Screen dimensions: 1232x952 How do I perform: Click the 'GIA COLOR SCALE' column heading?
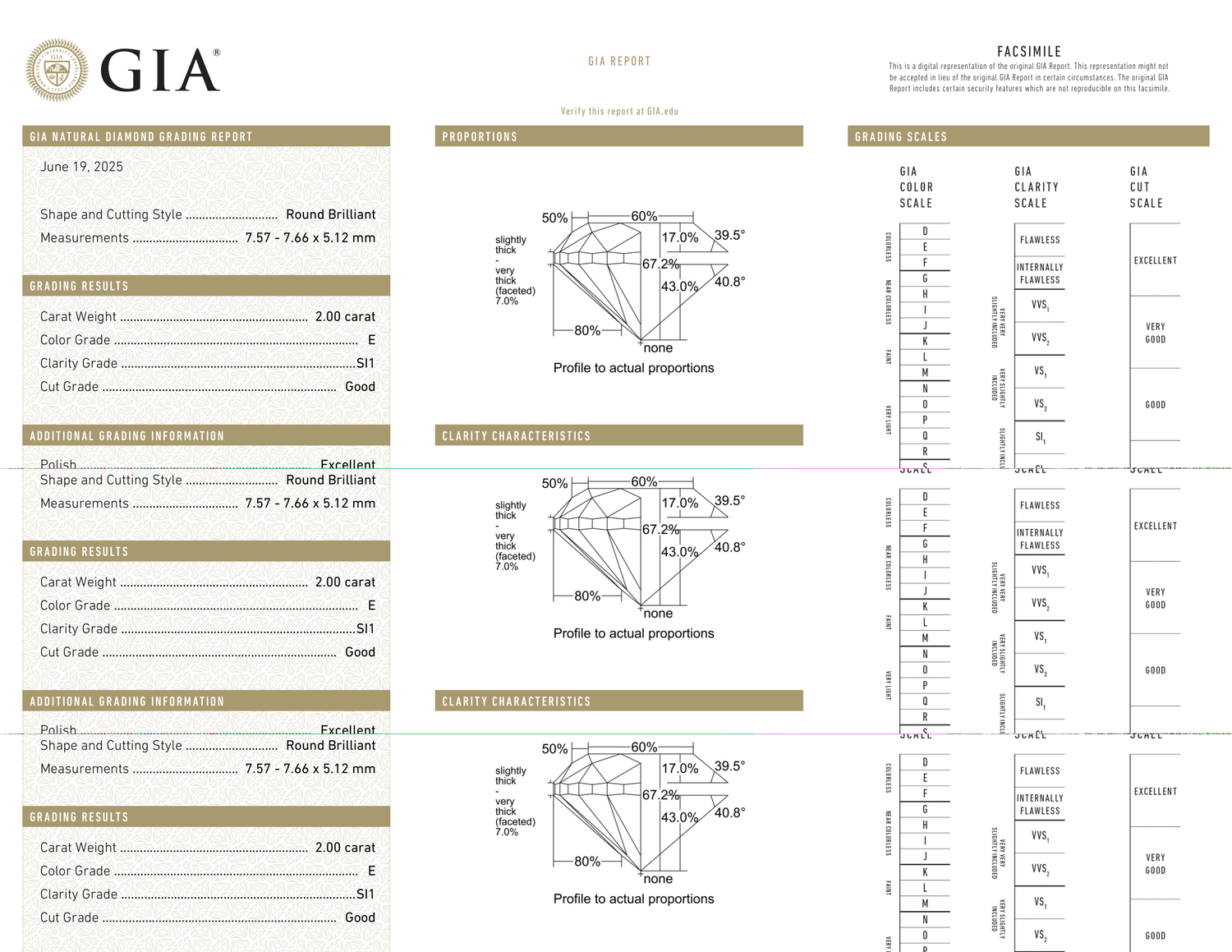tap(916, 187)
